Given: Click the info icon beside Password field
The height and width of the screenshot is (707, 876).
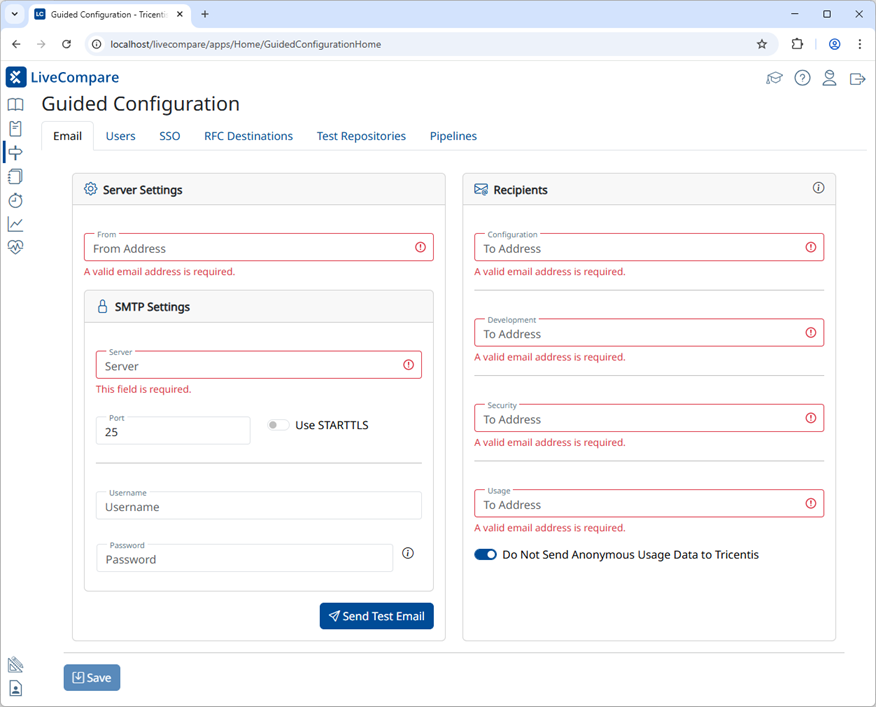Looking at the screenshot, I should point(407,552).
